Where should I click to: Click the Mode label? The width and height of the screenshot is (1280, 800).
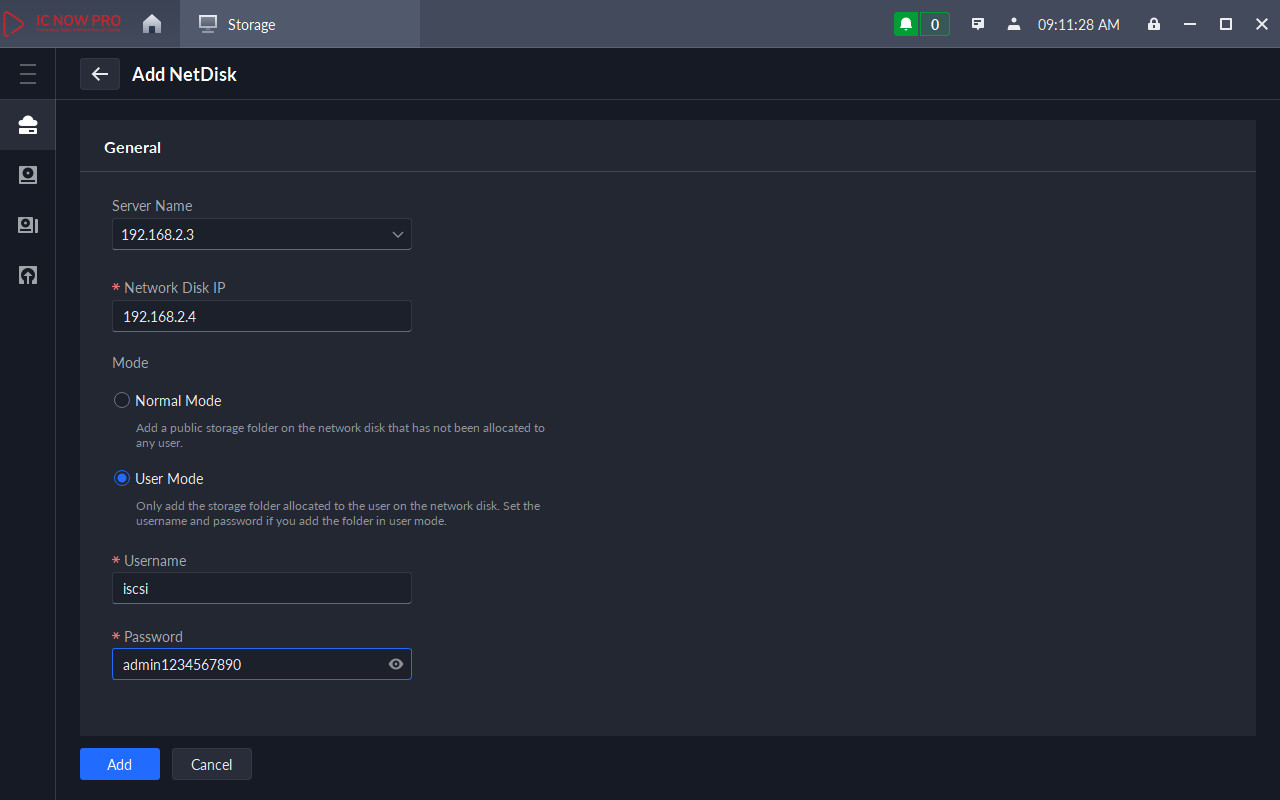tap(130, 362)
